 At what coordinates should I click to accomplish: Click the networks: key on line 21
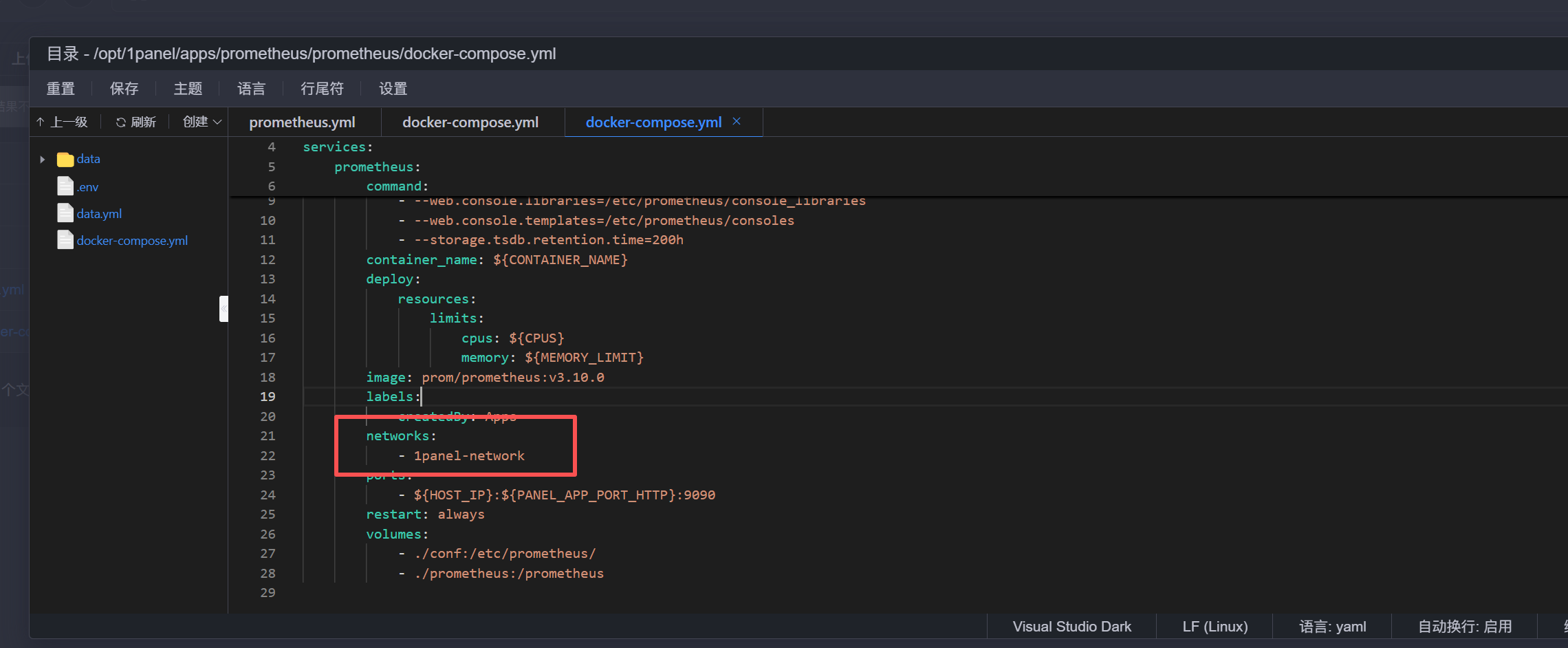pos(401,436)
